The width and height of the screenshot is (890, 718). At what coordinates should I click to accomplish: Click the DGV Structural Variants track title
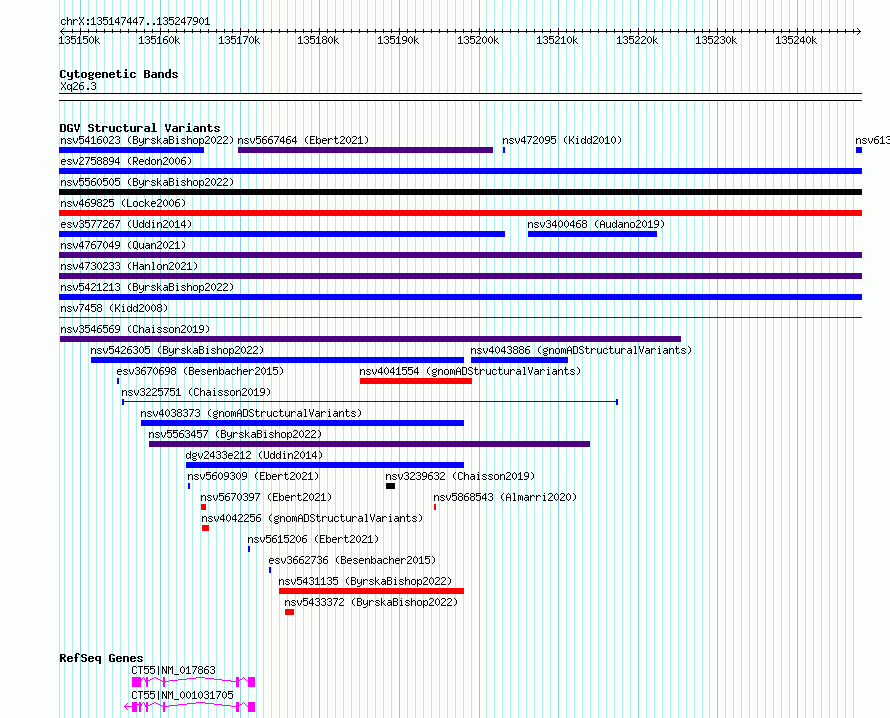pos(140,128)
